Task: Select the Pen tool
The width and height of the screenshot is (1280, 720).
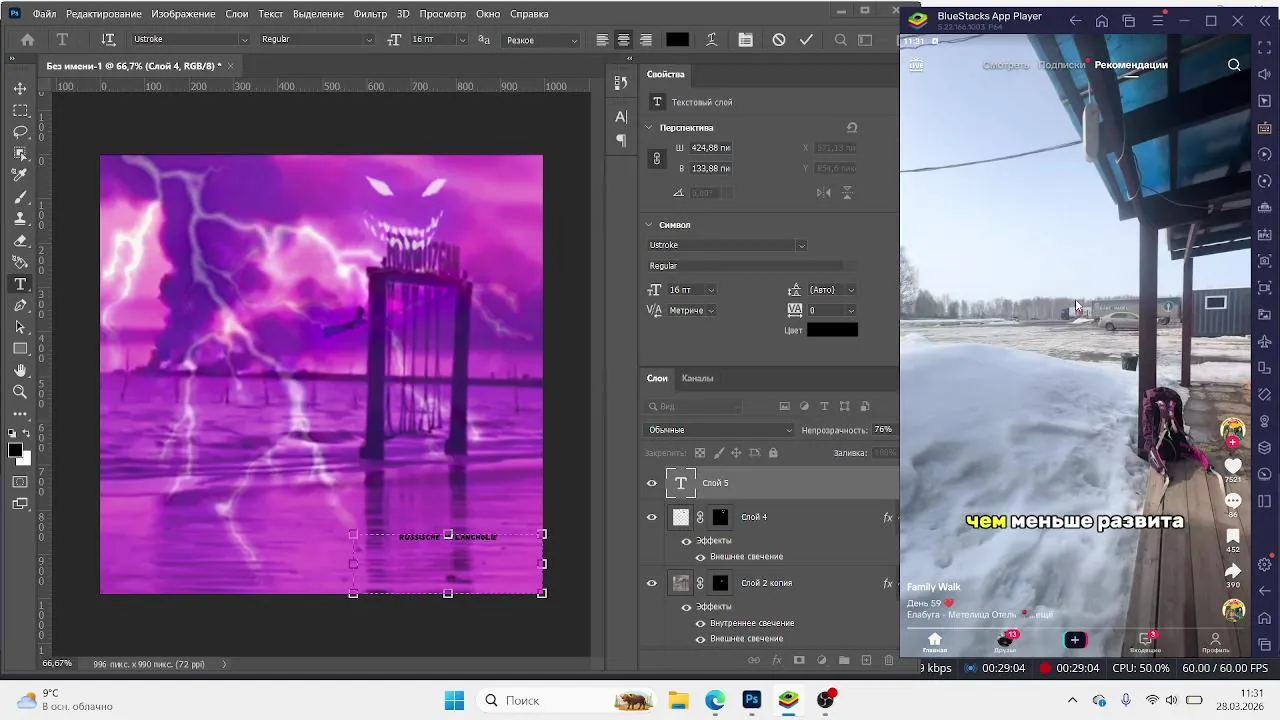Action: pyautogui.click(x=20, y=305)
